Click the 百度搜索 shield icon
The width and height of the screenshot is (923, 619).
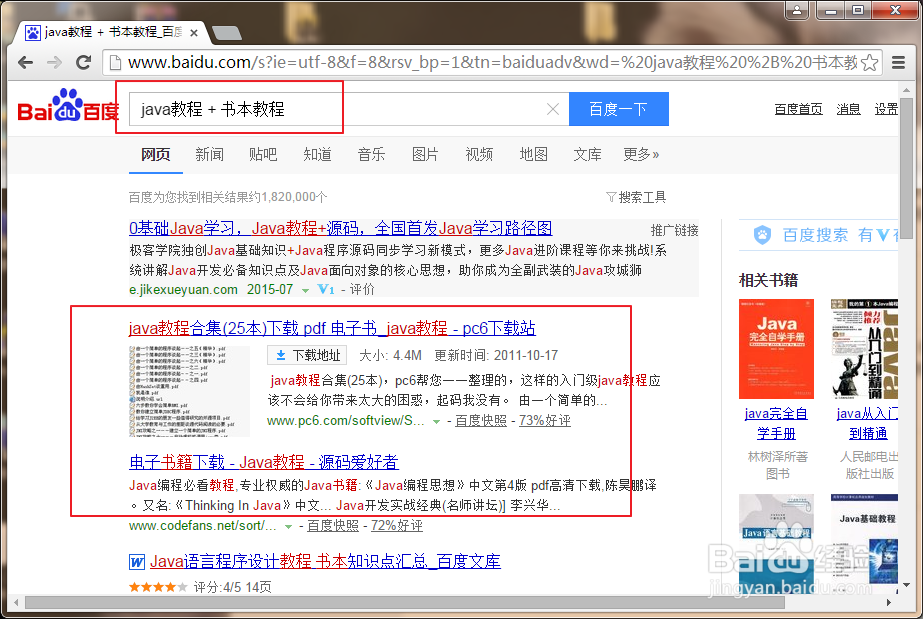762,235
